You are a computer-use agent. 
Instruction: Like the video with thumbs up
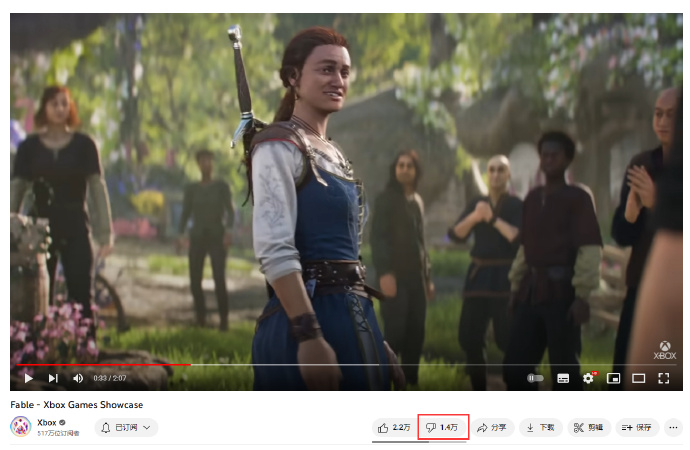coord(394,427)
